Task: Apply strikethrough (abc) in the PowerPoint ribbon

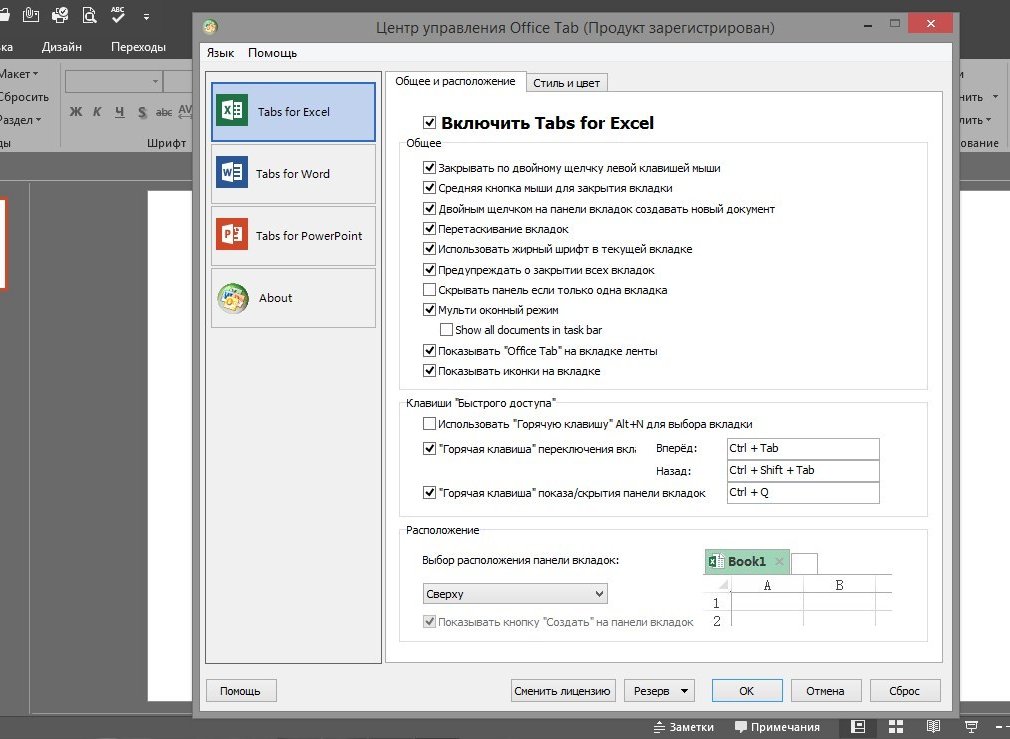Action: click(164, 112)
